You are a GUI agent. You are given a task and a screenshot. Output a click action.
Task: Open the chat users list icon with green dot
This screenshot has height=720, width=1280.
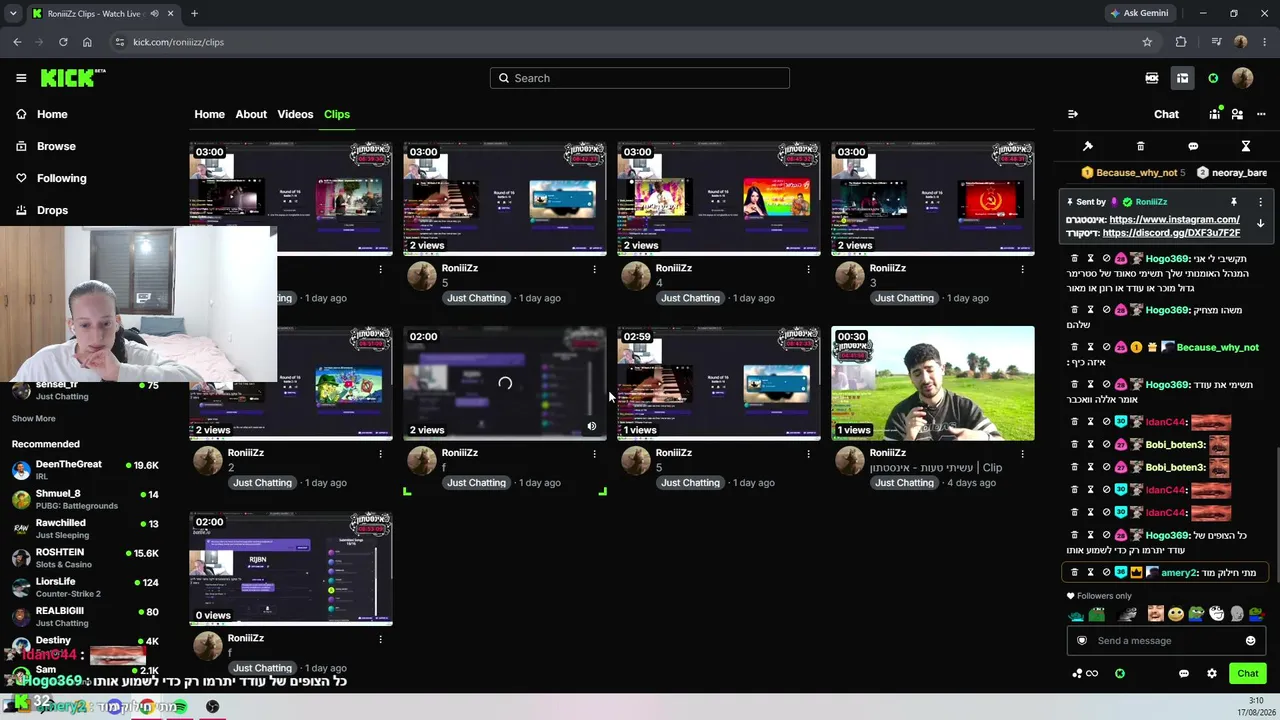tap(1215, 114)
